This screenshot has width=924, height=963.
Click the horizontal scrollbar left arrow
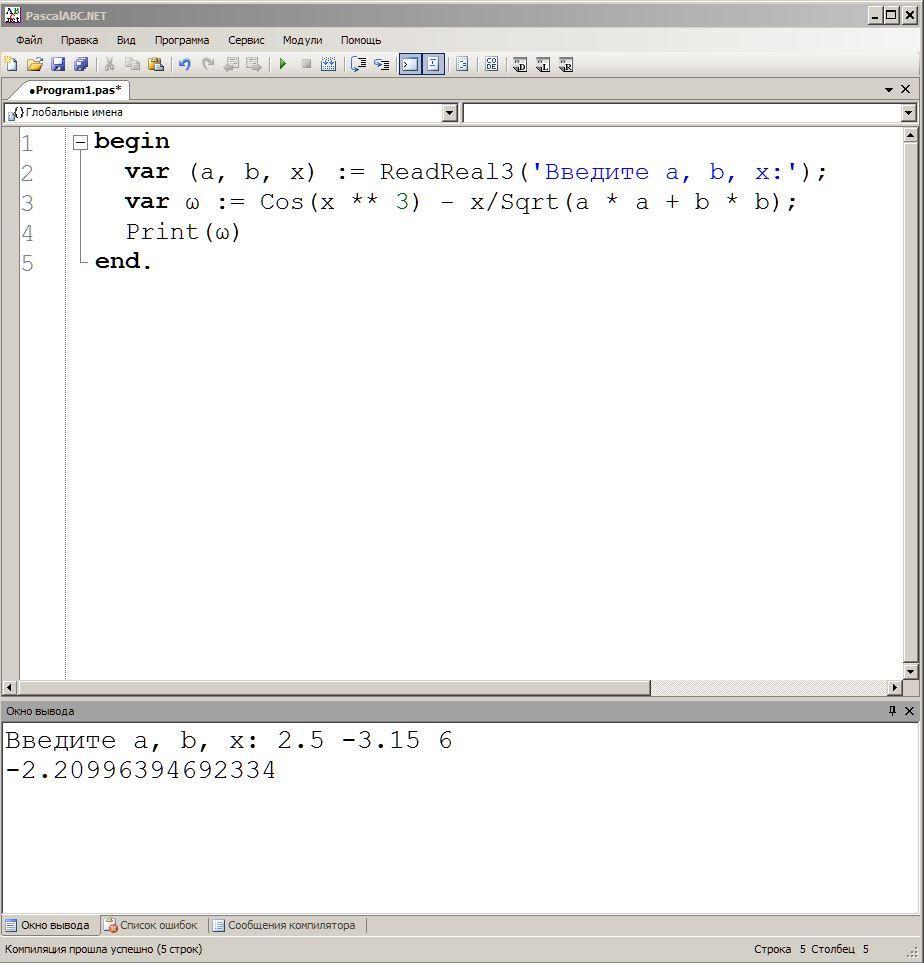9,687
